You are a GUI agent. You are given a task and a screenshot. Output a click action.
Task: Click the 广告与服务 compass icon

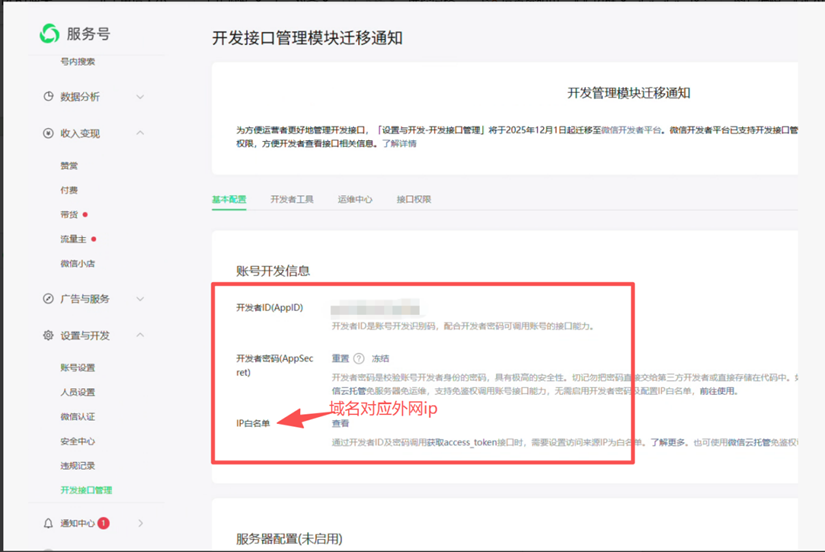click(48, 299)
